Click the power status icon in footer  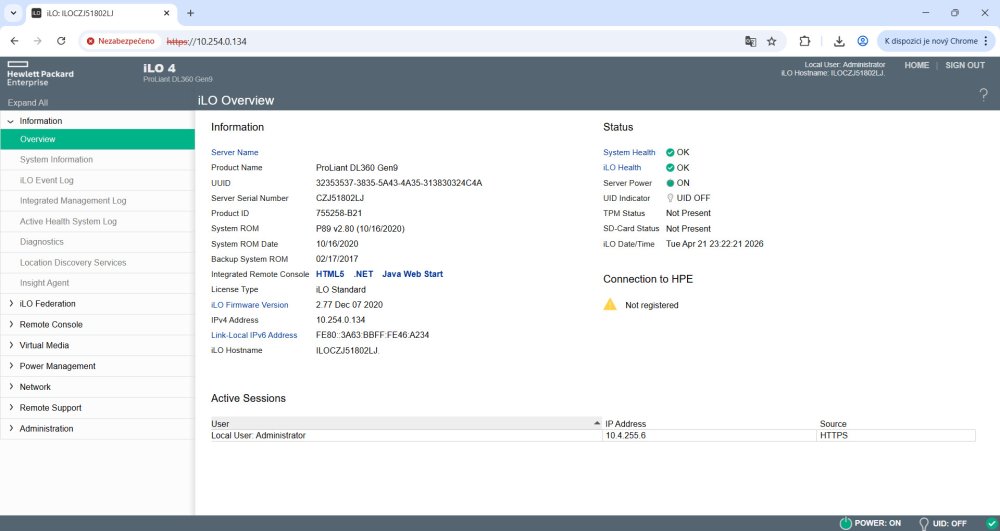(845, 523)
